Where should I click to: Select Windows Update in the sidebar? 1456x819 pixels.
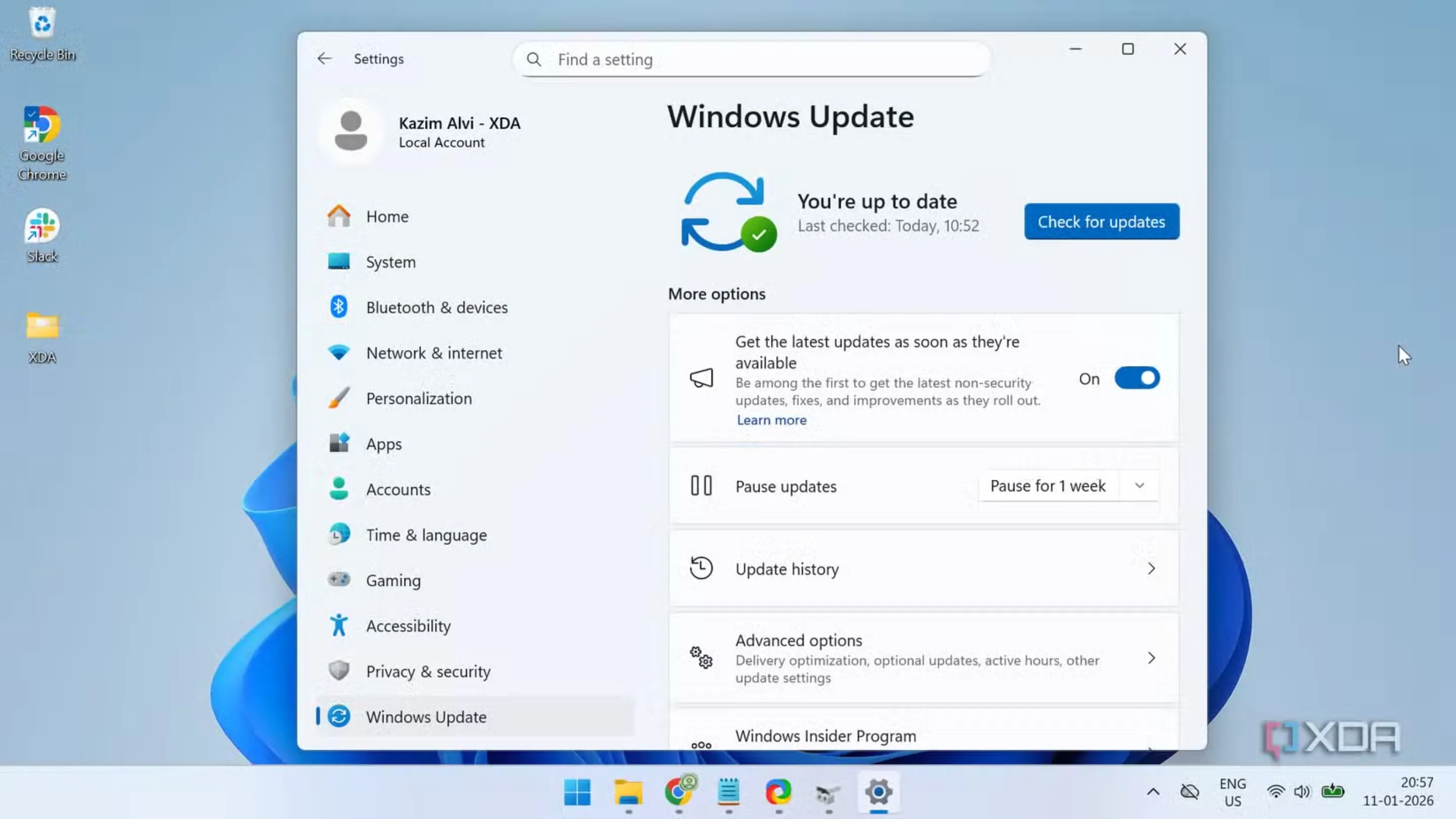click(x=426, y=717)
